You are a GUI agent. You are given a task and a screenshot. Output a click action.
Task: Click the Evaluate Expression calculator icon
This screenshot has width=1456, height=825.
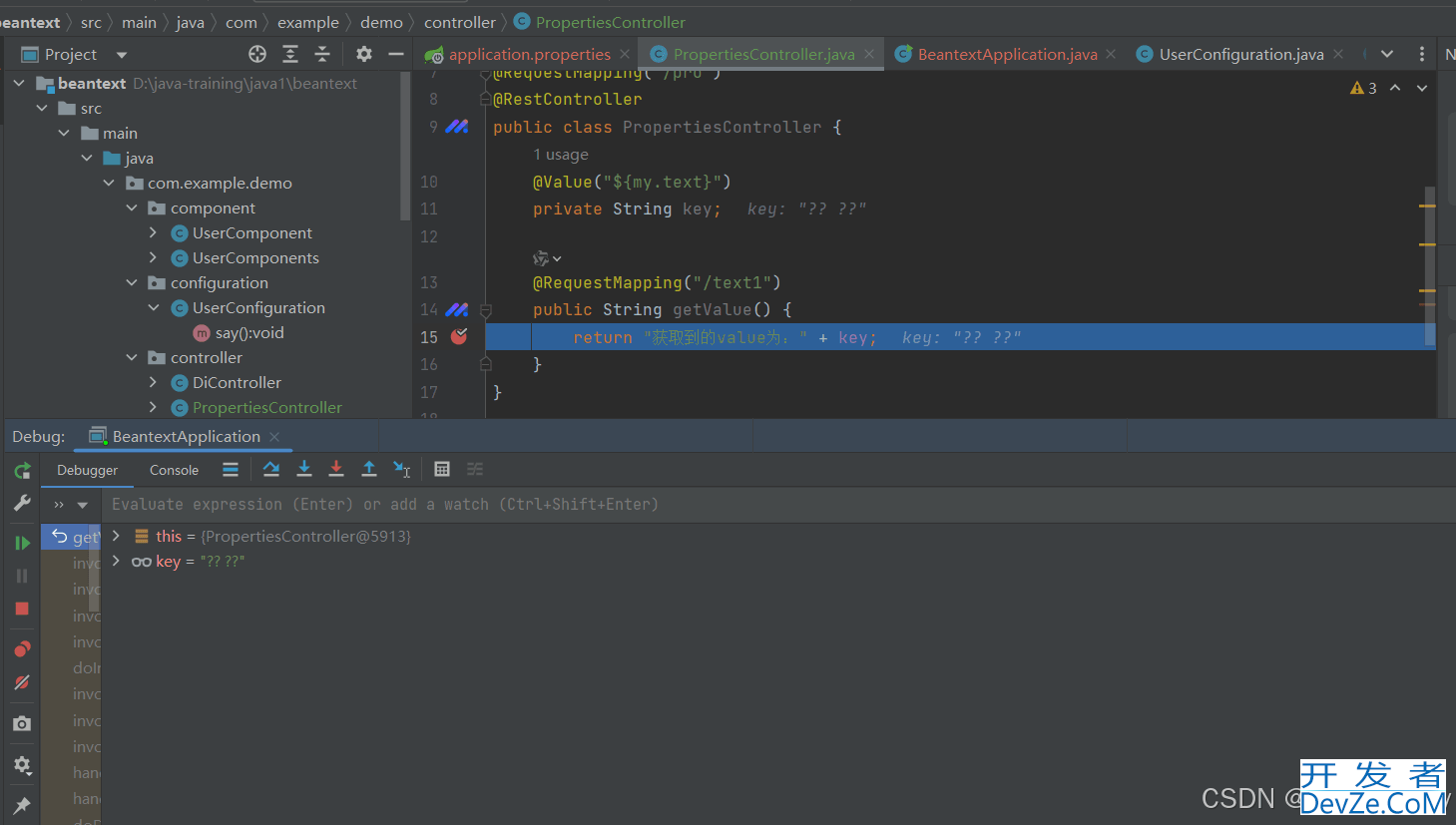pyautogui.click(x=442, y=469)
